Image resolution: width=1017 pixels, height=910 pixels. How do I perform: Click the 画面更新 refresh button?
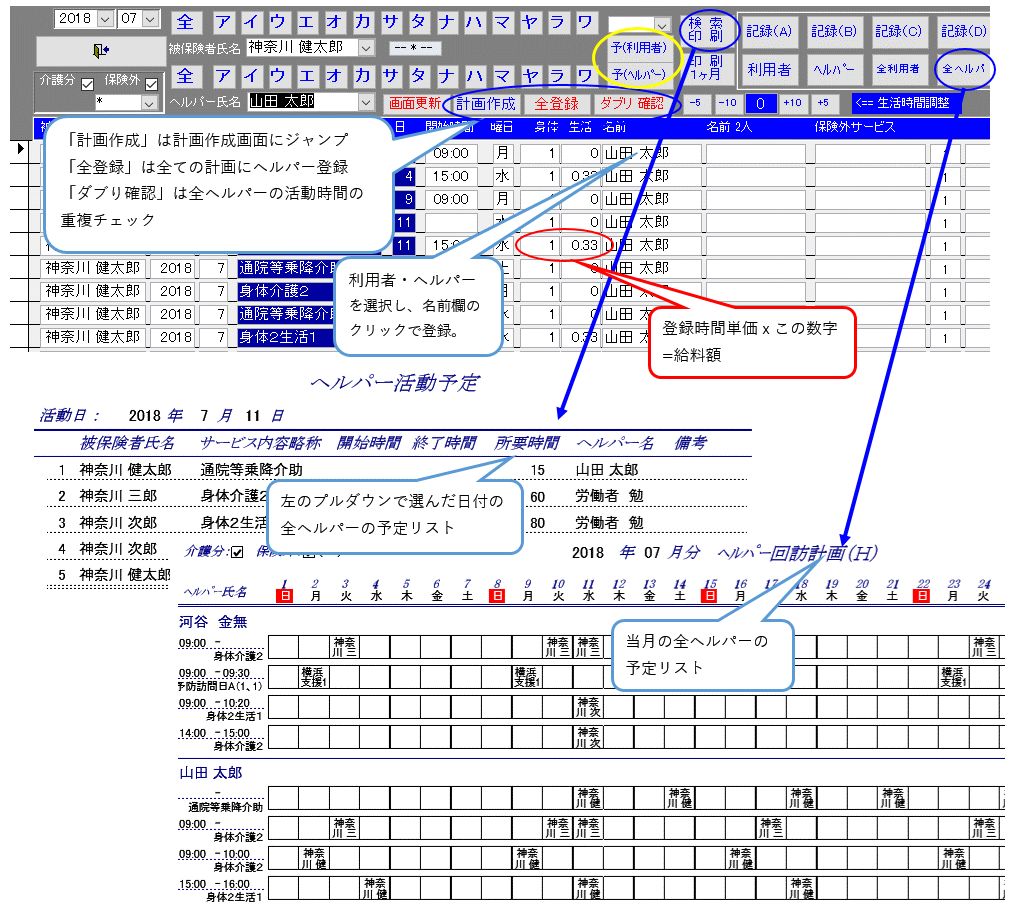click(415, 103)
